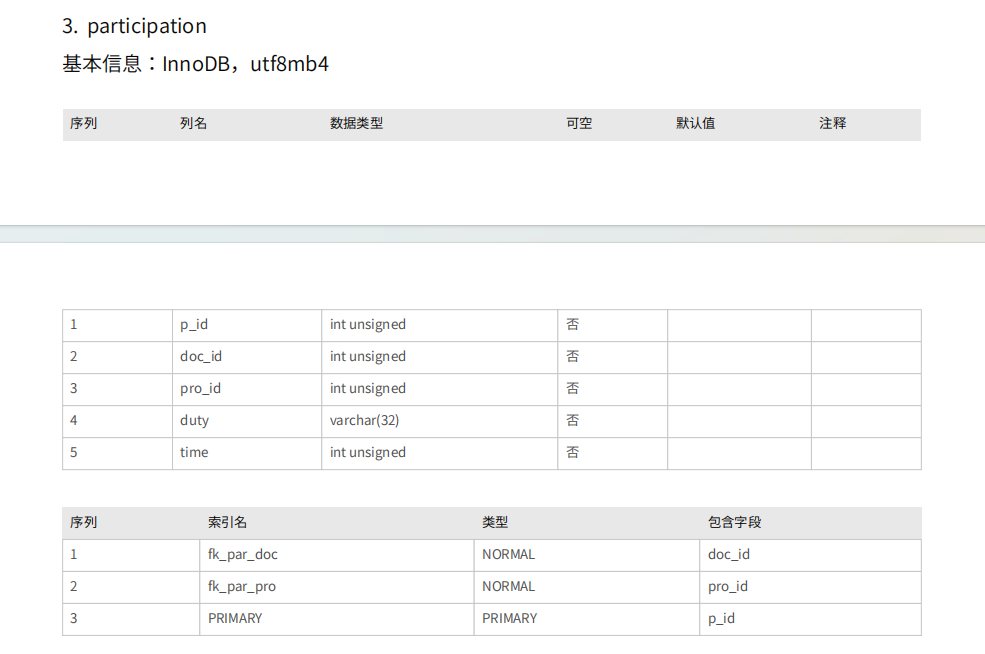
Task: Click the '可空' column header
Action: tap(579, 123)
